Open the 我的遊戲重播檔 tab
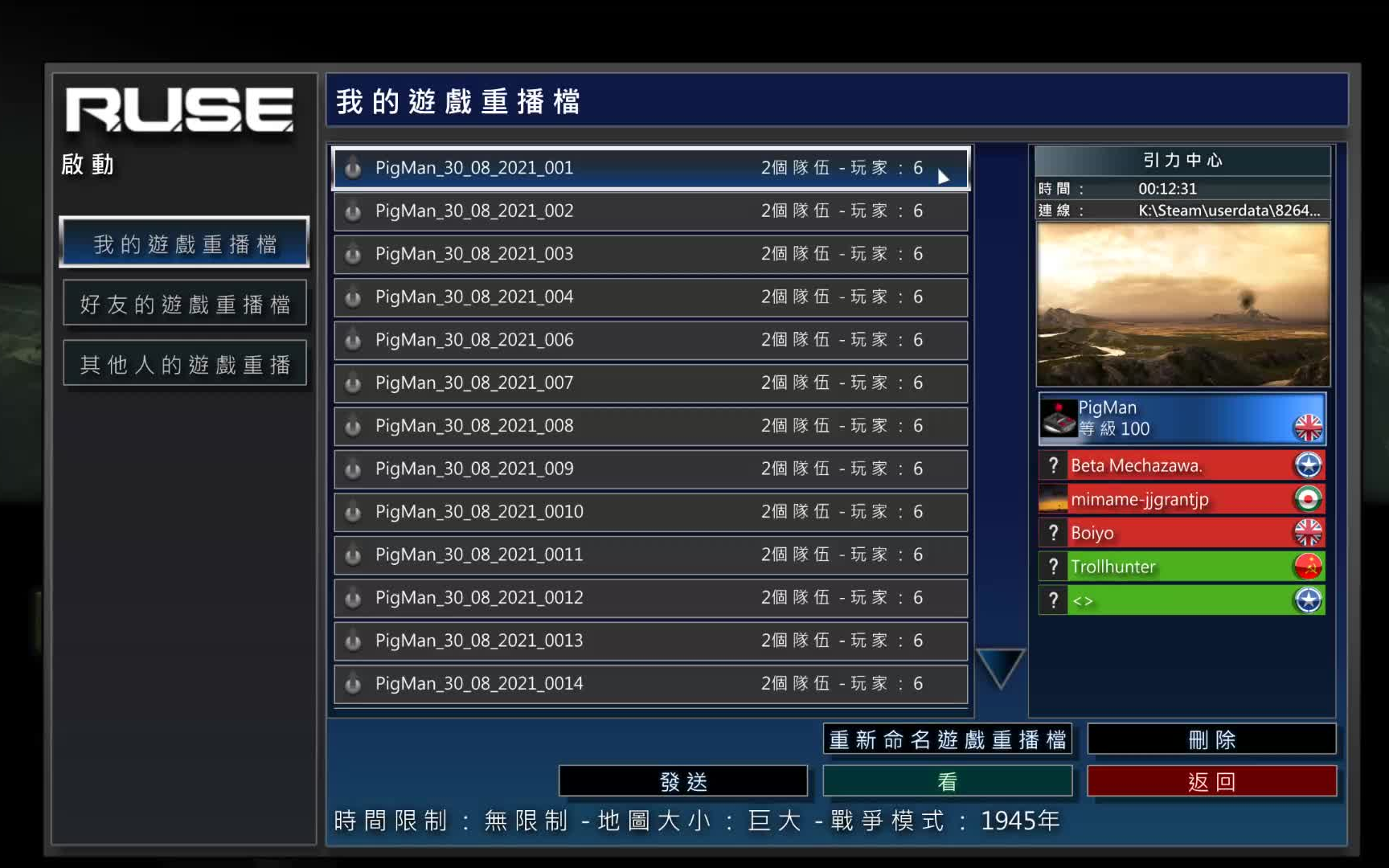The height and width of the screenshot is (868, 1389). 184,243
